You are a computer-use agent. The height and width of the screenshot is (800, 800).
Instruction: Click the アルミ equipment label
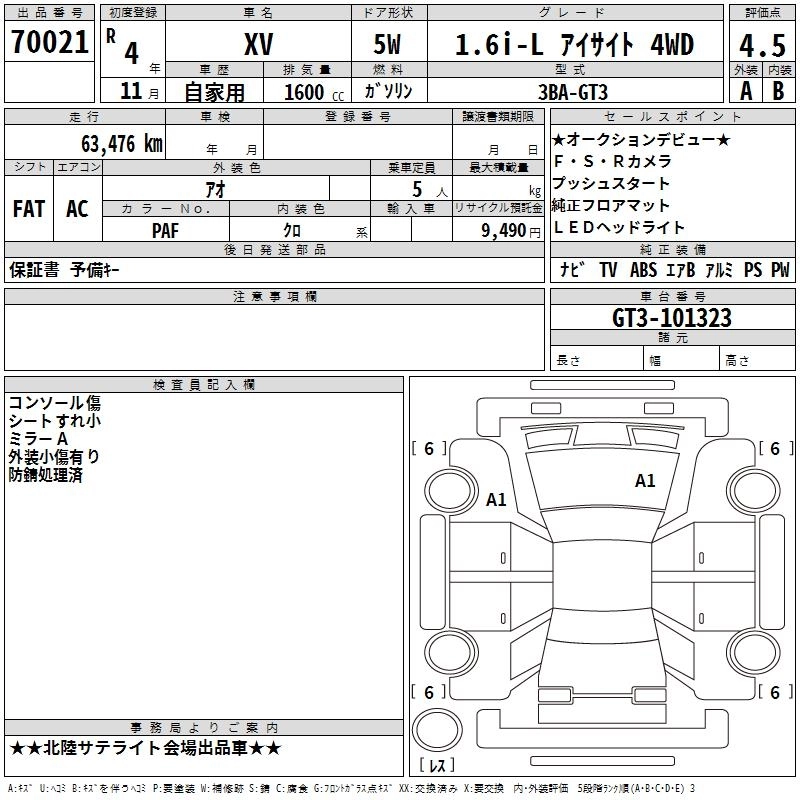click(x=719, y=269)
